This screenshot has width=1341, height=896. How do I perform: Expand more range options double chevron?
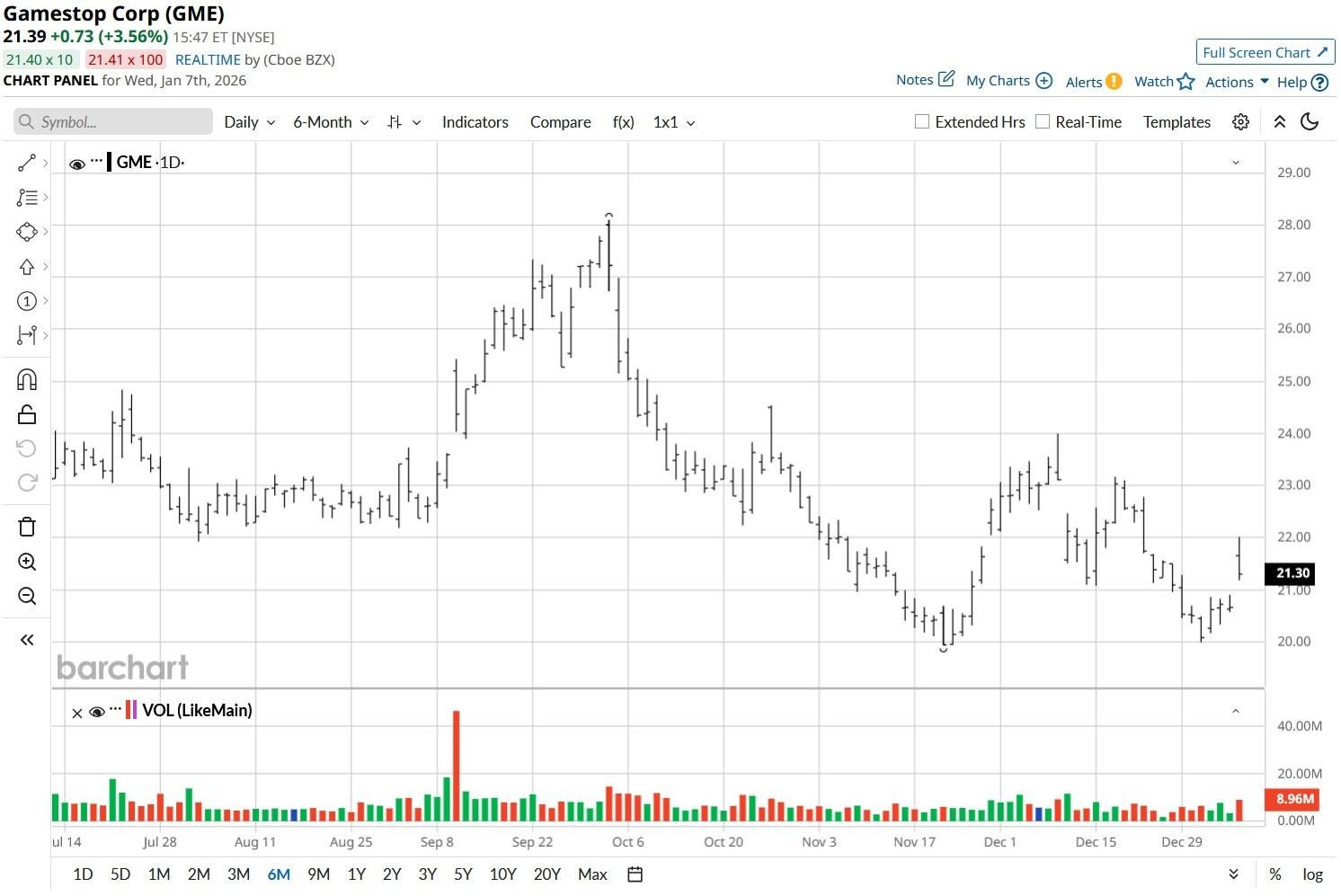[x=1233, y=874]
